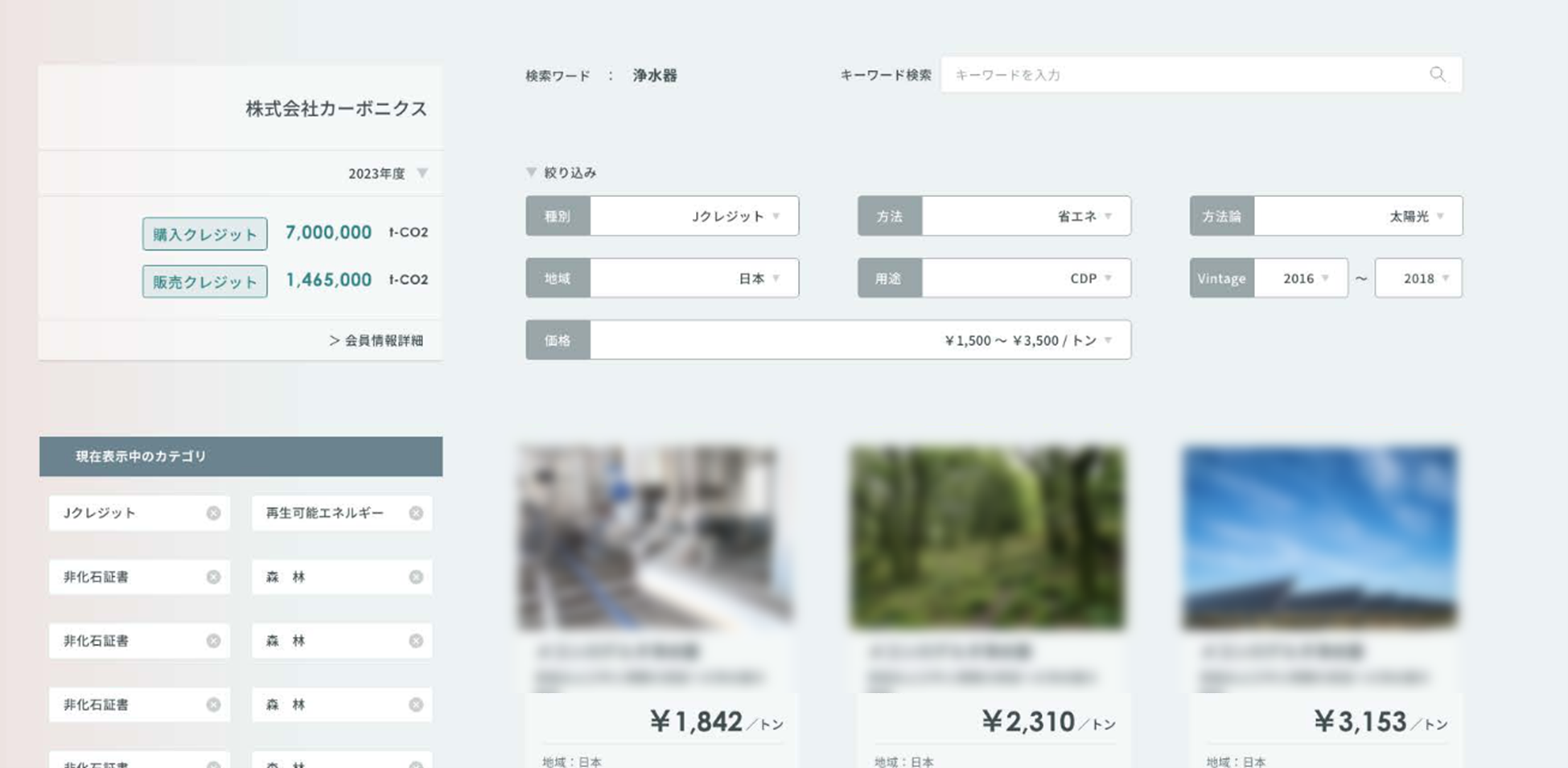Remove the third 森林 category tag
The image size is (1568, 768).
(x=416, y=704)
